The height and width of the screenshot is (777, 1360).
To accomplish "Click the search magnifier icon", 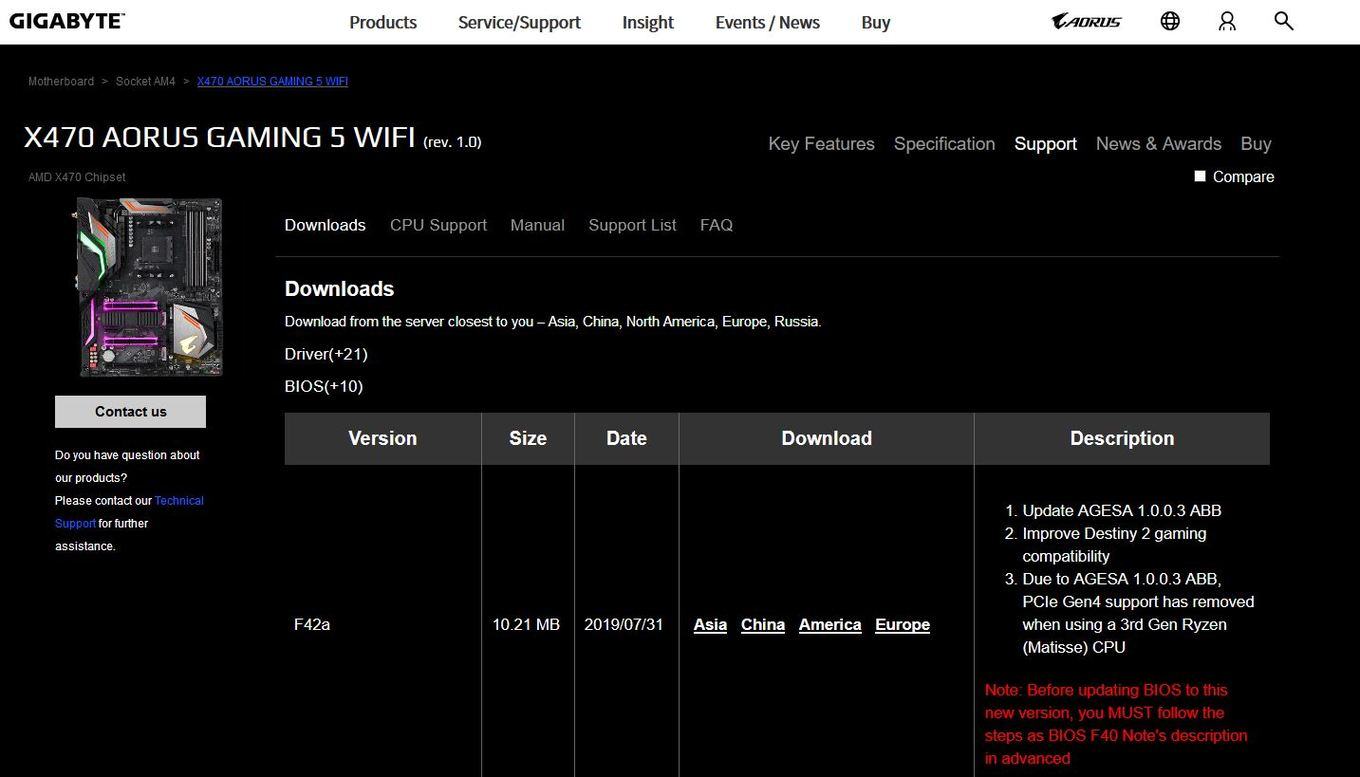I will [1284, 21].
